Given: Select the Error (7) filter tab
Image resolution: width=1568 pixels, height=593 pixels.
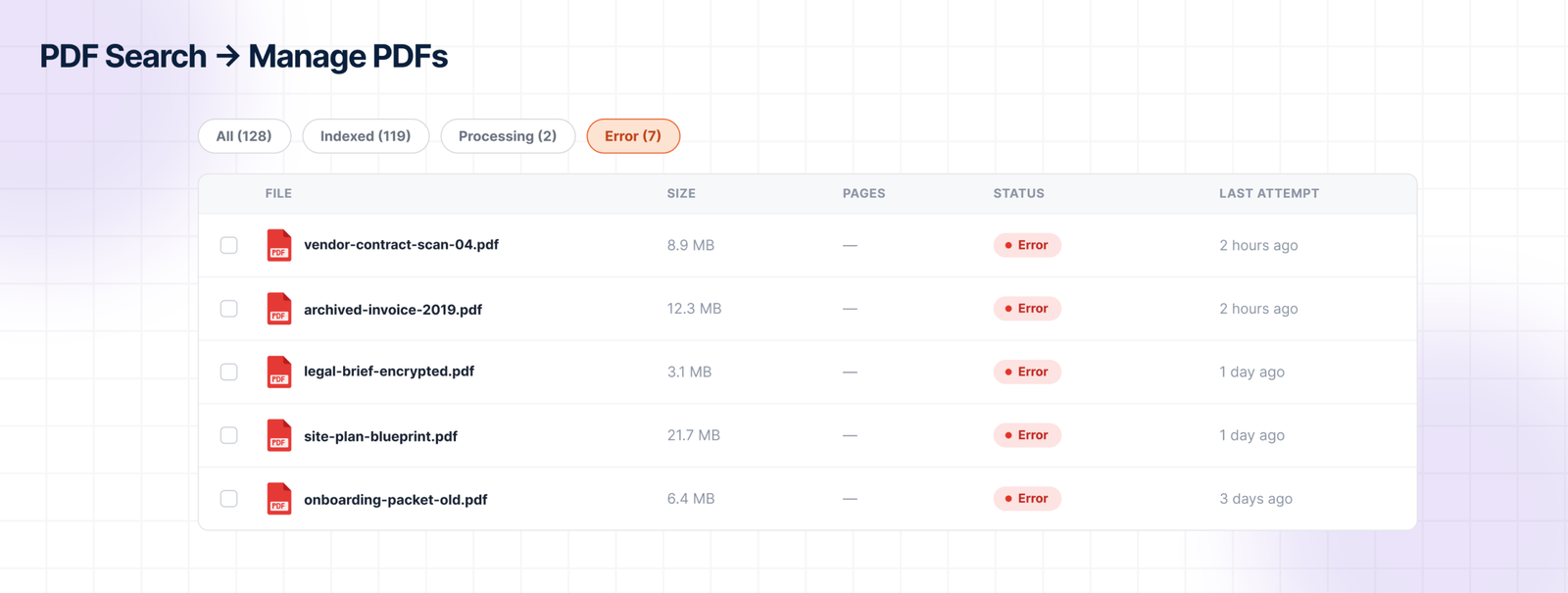Looking at the screenshot, I should pyautogui.click(x=633, y=136).
